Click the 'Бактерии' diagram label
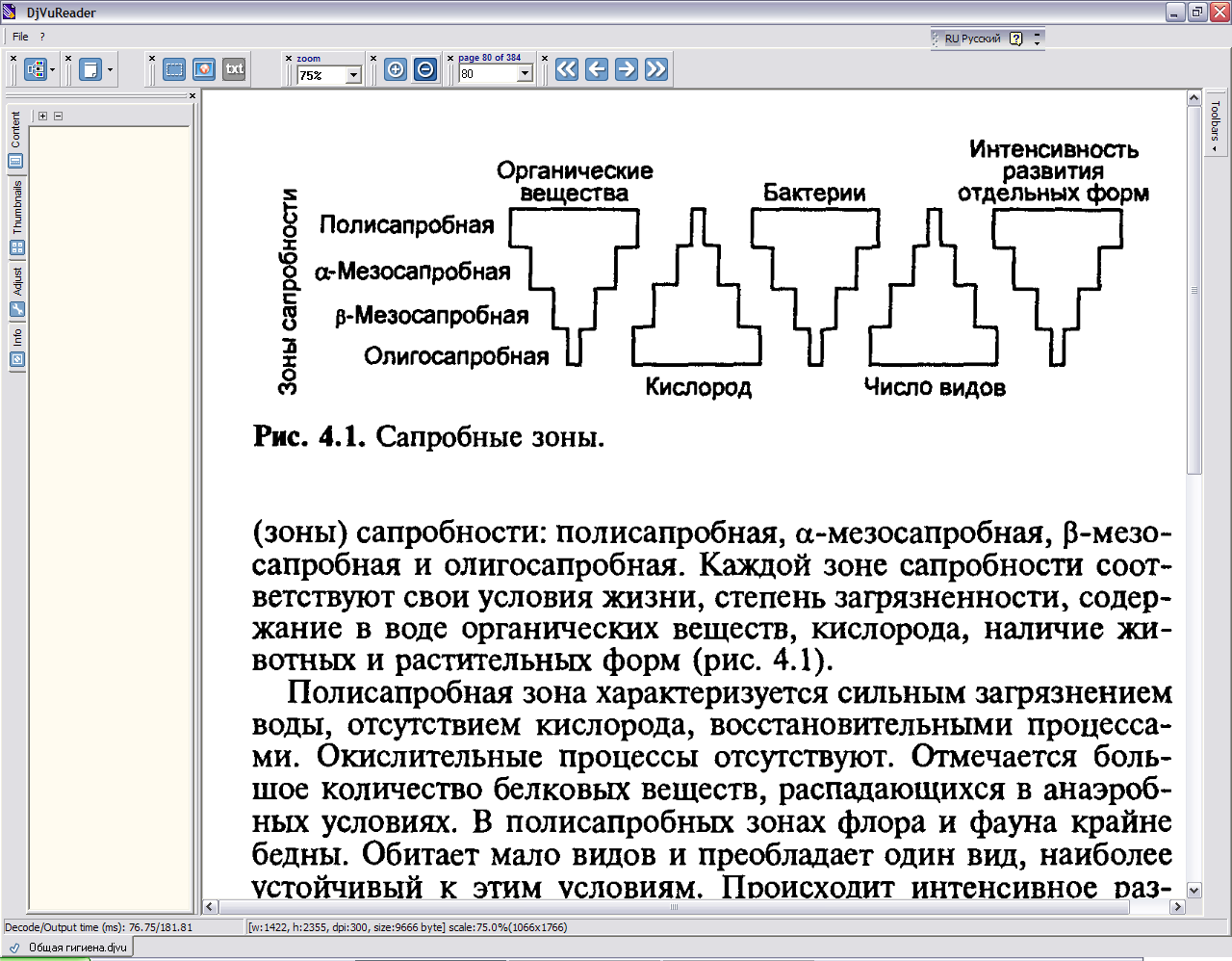1232x961 pixels. (x=814, y=193)
